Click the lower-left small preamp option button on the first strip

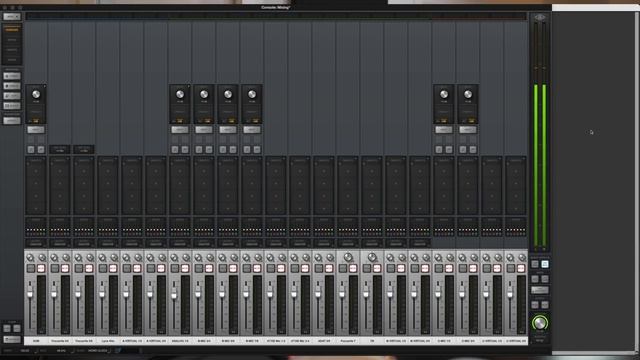(31, 149)
